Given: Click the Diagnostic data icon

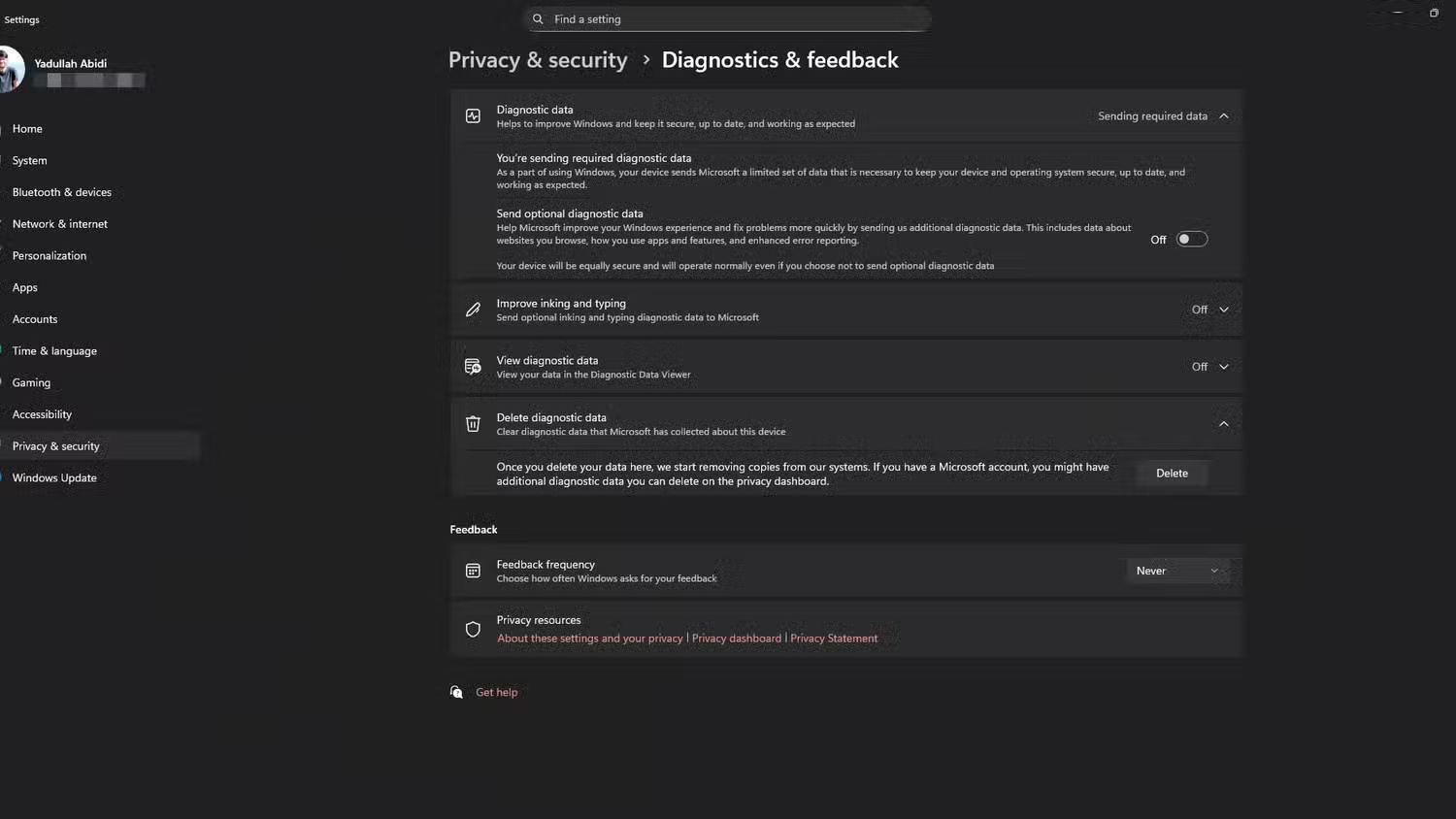Looking at the screenshot, I should point(473,115).
